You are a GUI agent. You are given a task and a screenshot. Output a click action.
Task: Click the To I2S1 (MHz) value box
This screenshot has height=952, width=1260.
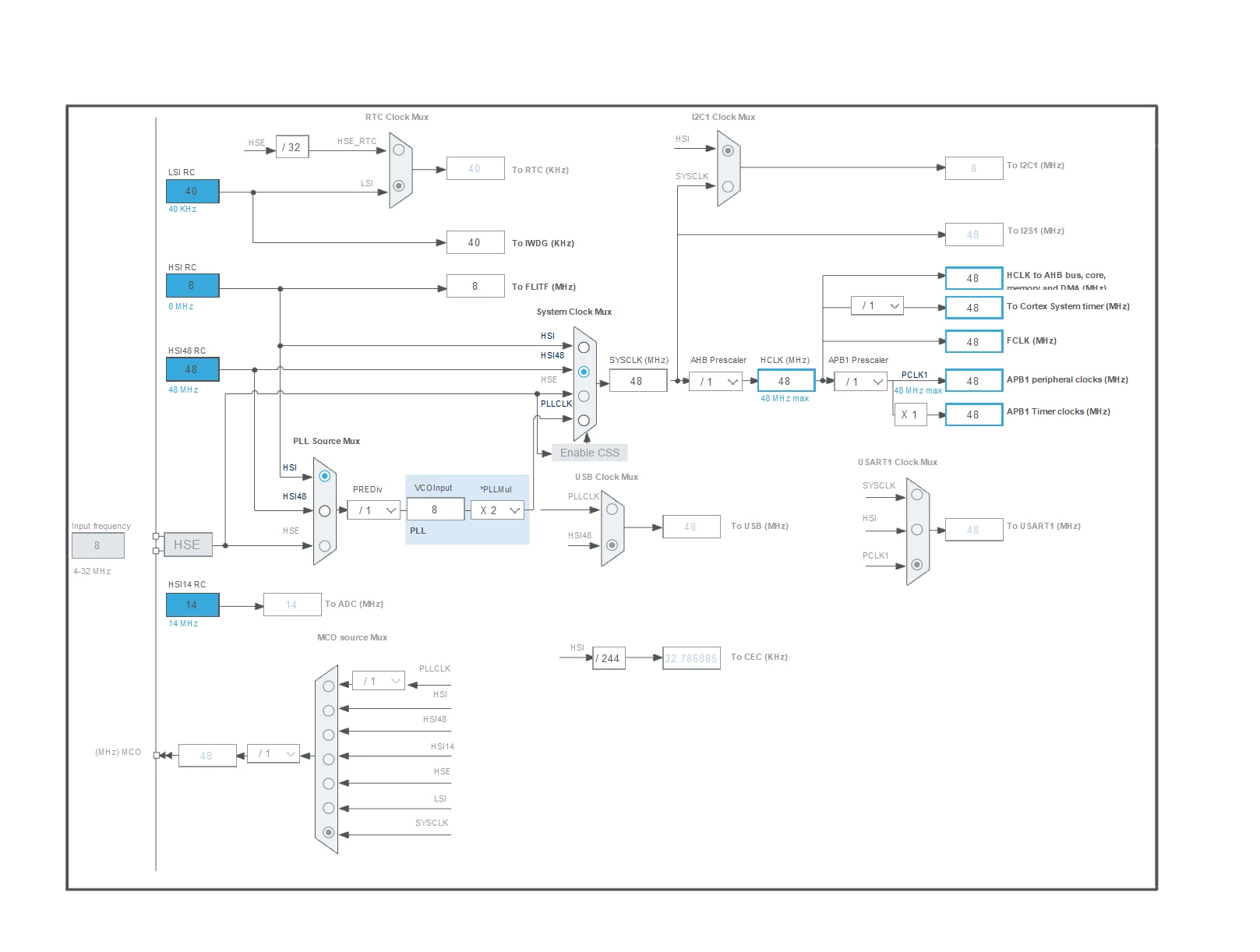pos(974,234)
